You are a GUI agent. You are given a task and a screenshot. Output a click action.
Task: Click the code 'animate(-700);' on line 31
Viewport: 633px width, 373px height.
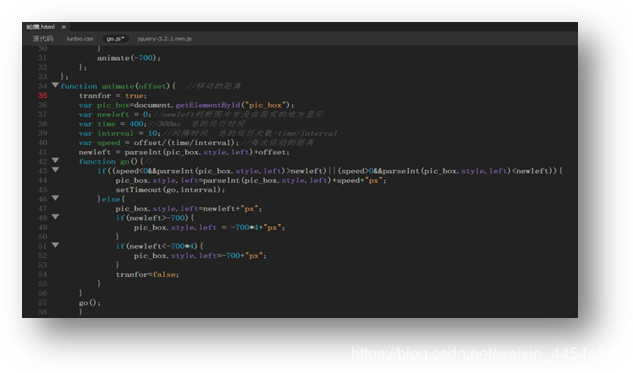(x=129, y=58)
